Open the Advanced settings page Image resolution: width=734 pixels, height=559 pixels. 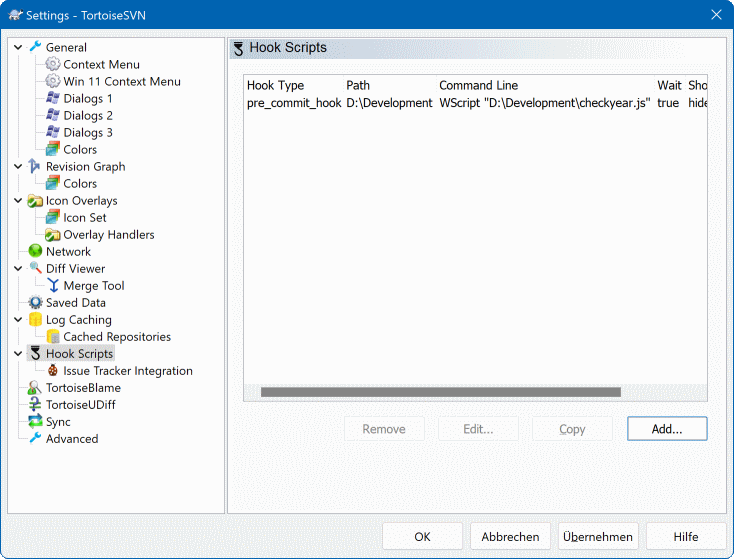tap(72, 439)
